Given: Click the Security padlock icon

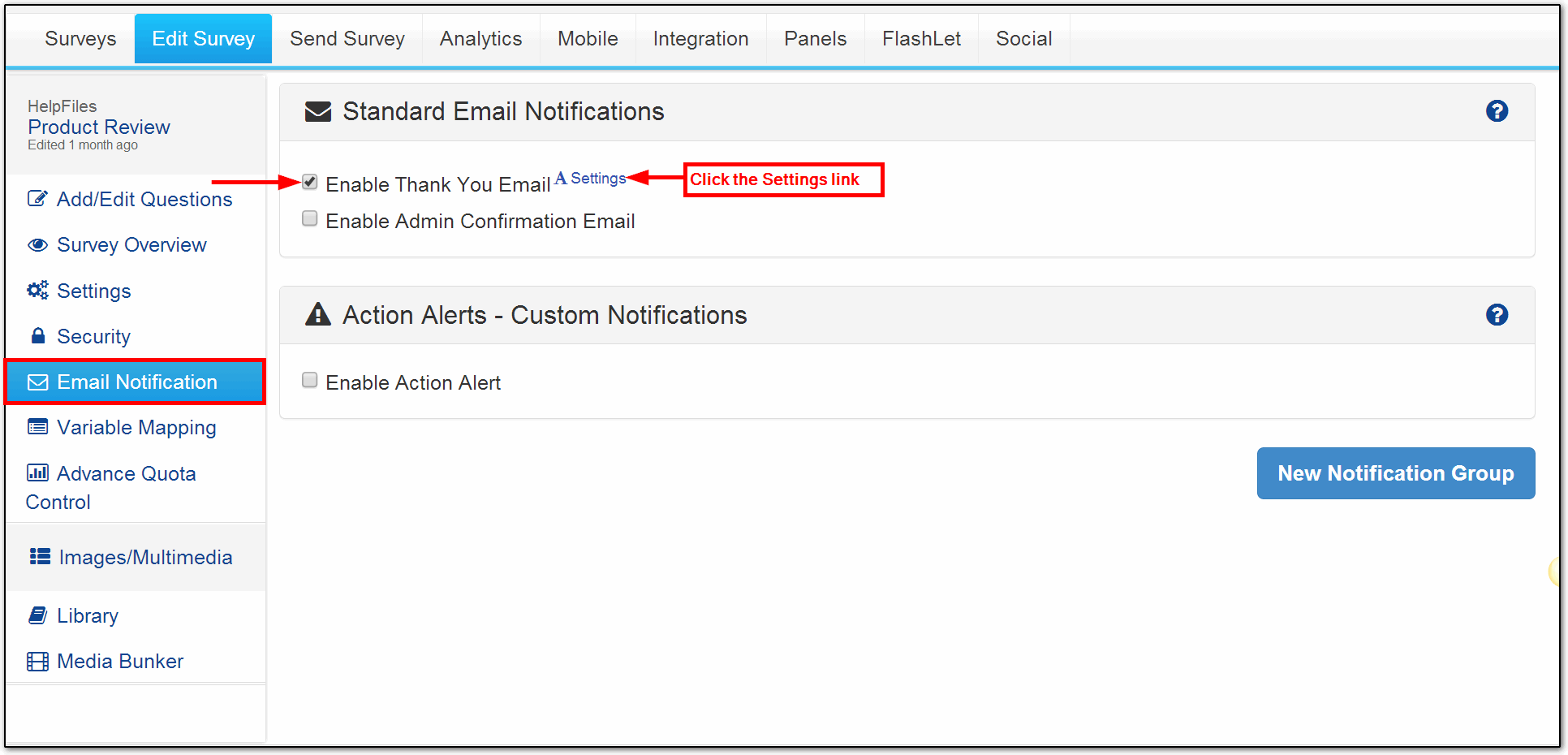Looking at the screenshot, I should point(37,336).
